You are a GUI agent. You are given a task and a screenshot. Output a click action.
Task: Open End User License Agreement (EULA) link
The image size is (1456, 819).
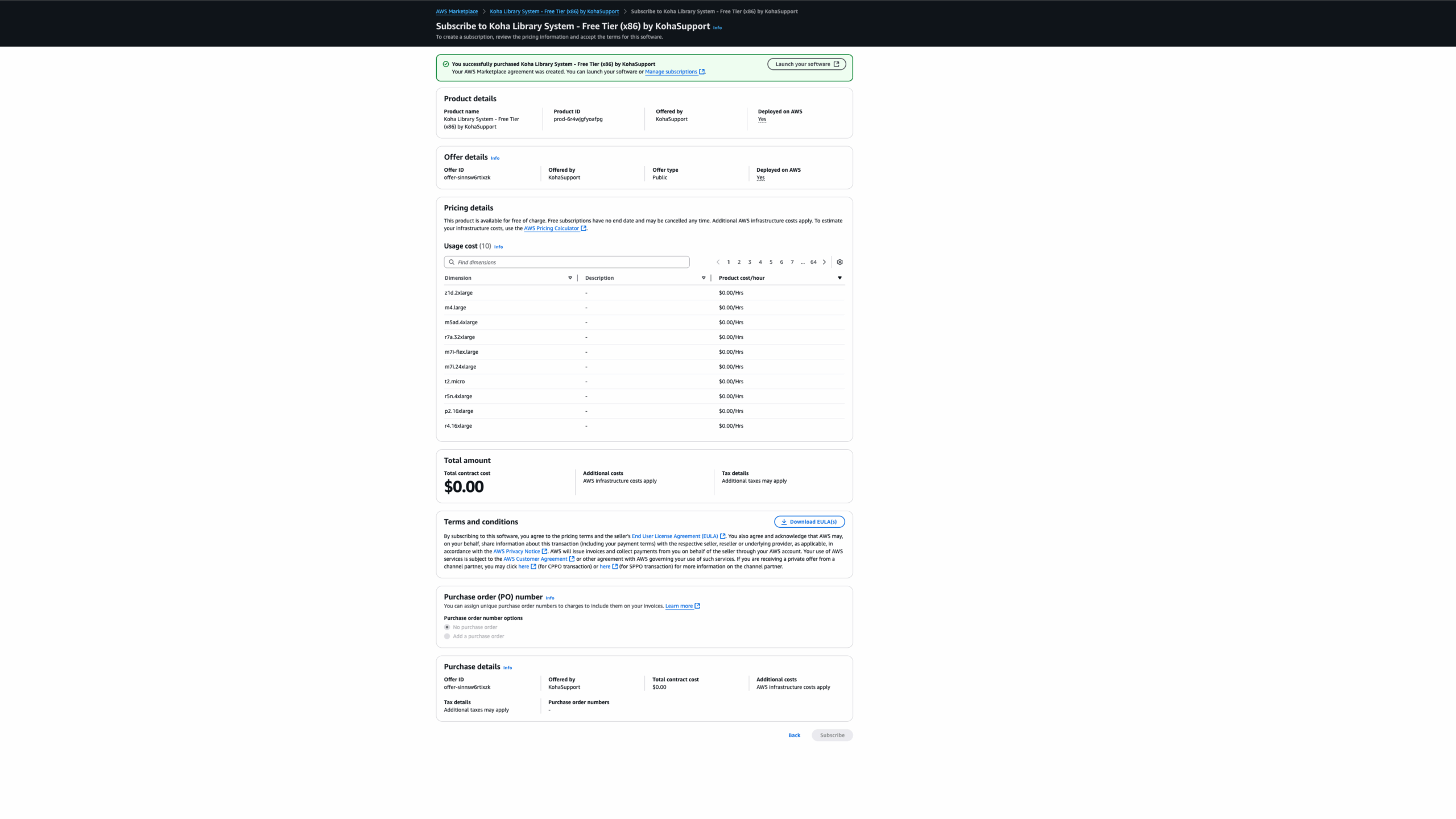[x=678, y=536]
